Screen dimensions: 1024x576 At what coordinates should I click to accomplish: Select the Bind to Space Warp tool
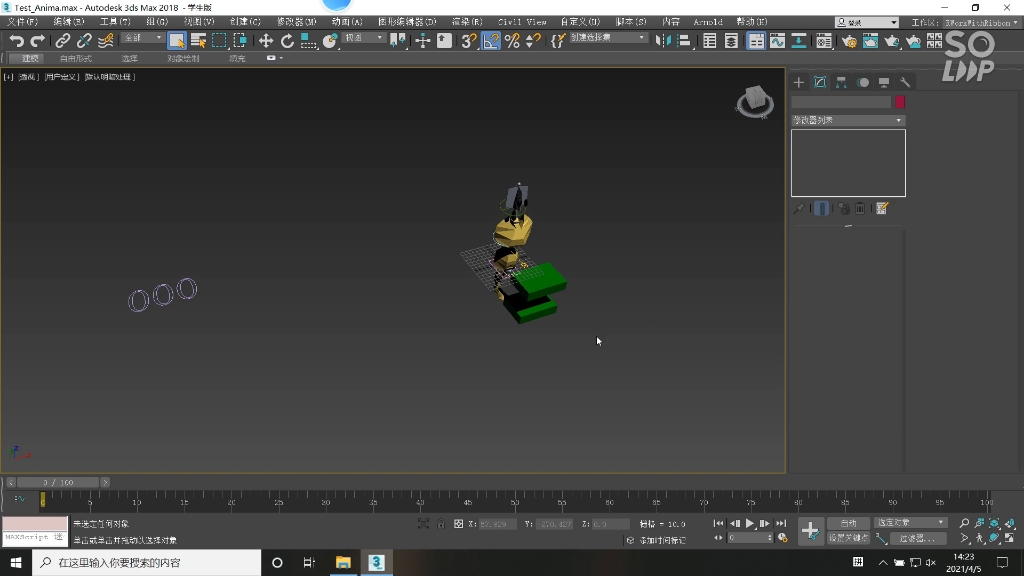point(107,41)
